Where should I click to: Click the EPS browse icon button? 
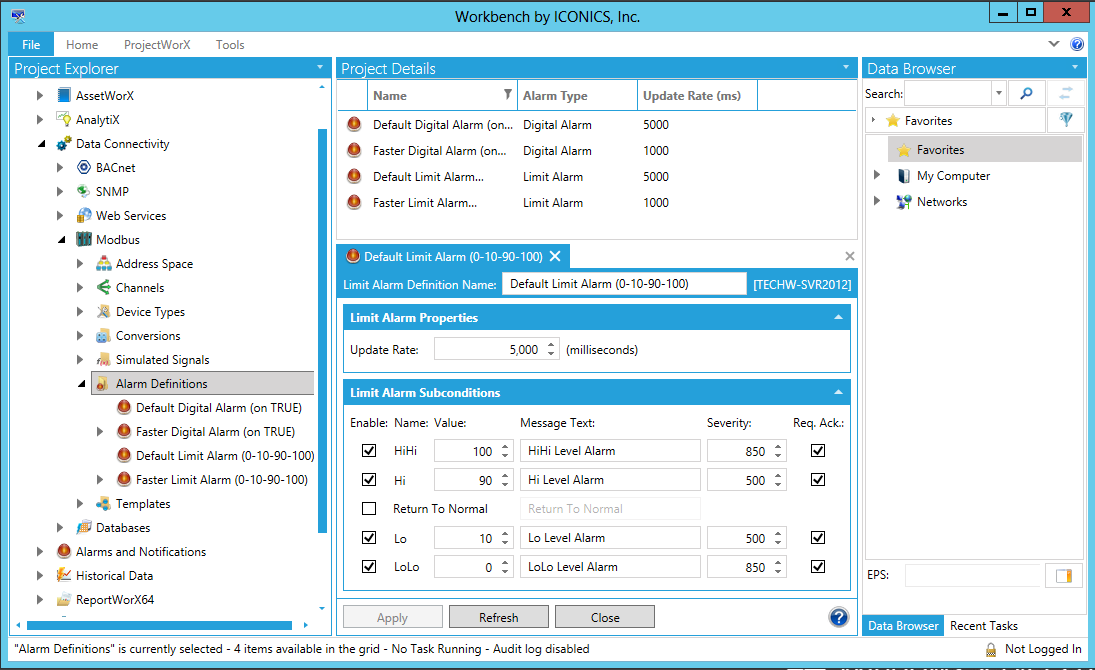point(1063,575)
